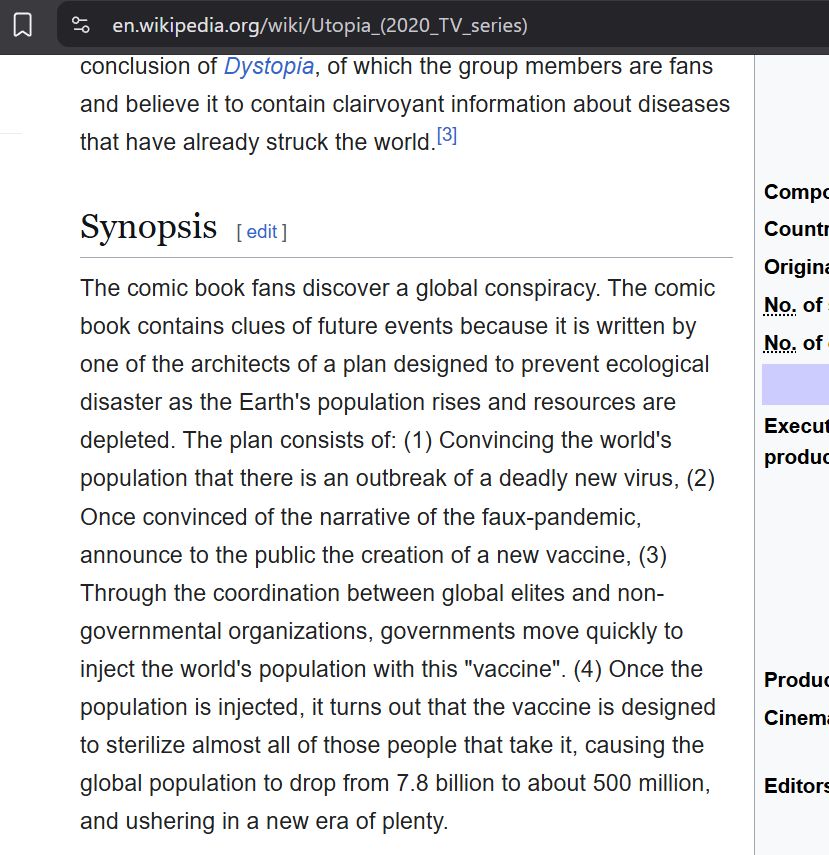Click the phrase 'faux-pandemic' in the synopsis
829x855 pixels.
[x=560, y=517]
